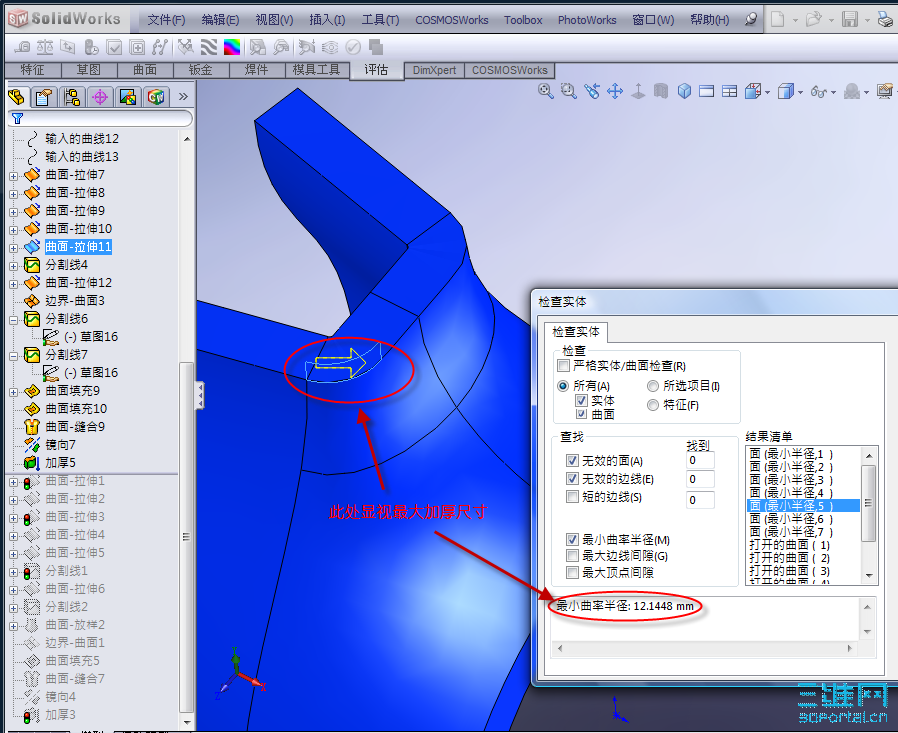Open the hide/show items glasses dropdown
The width and height of the screenshot is (898, 733).
coord(833,92)
